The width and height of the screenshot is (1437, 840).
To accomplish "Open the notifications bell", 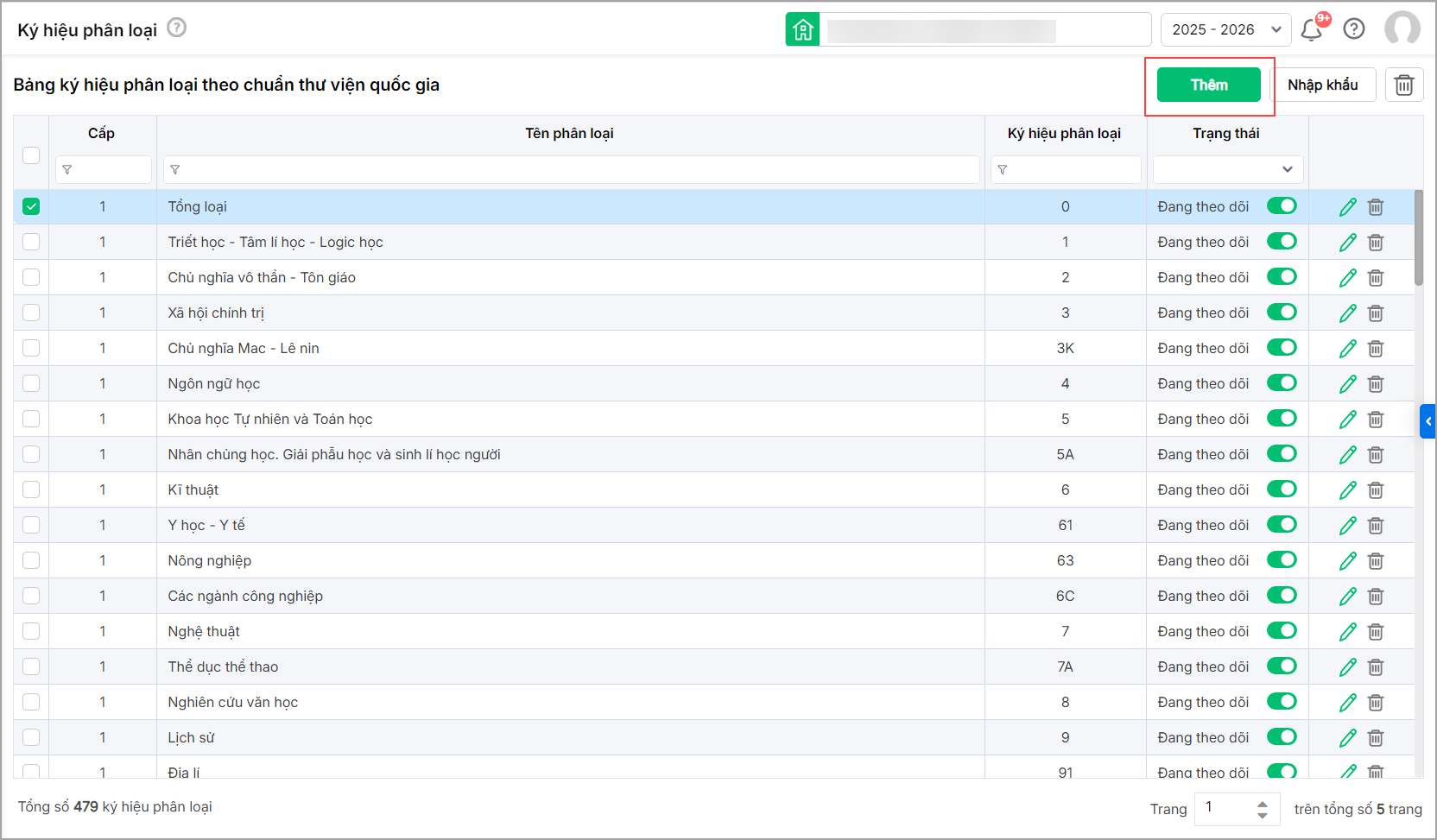I will point(1311,30).
